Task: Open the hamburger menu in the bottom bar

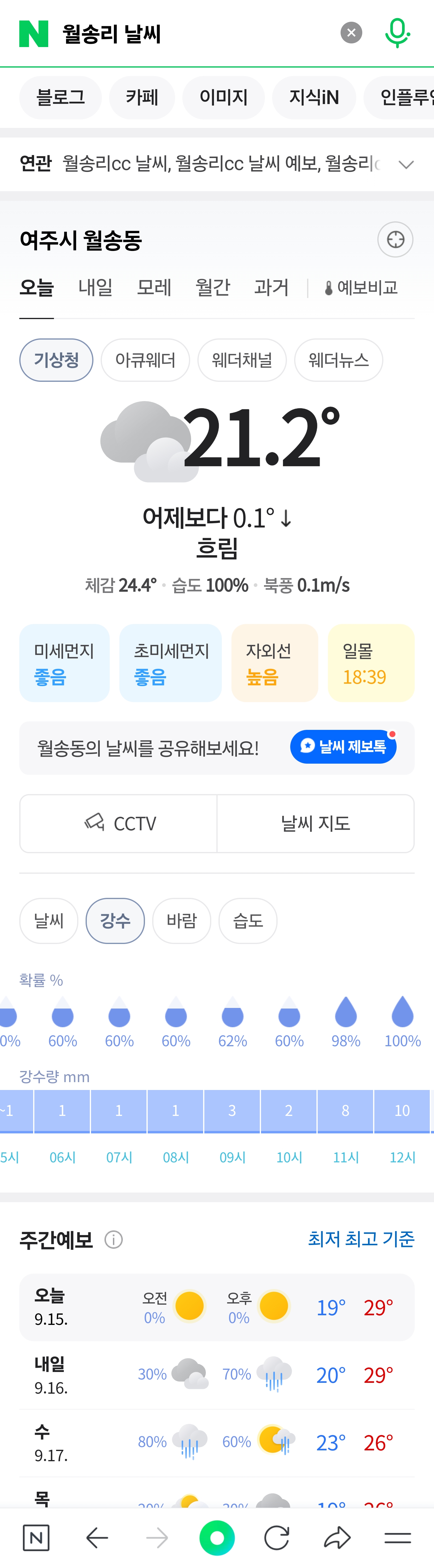Action: 398,1538
